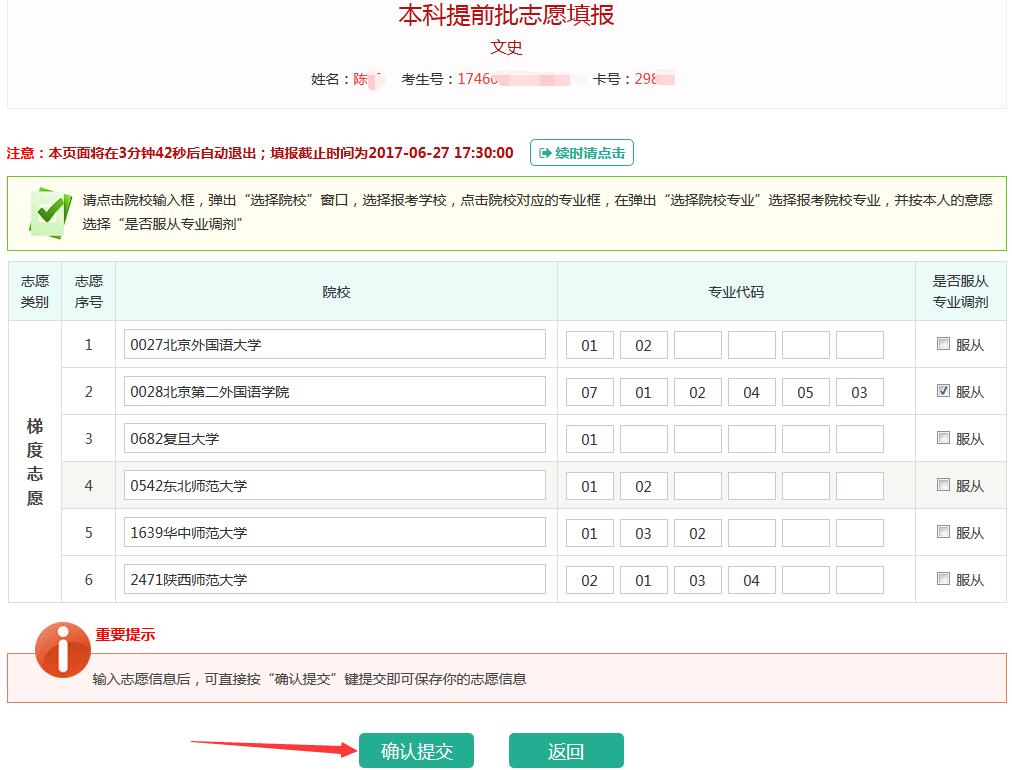Select 服从 checkbox for 陕西师范大学
This screenshot has height=770, width=1012.
(x=943, y=579)
